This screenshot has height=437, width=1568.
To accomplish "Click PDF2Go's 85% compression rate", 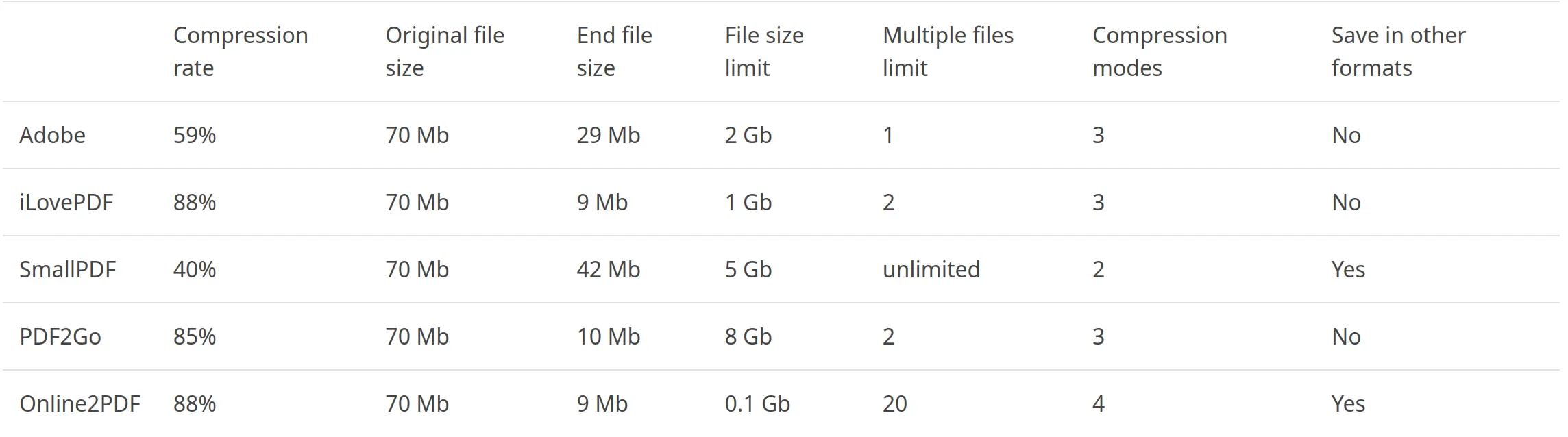I will (x=195, y=336).
